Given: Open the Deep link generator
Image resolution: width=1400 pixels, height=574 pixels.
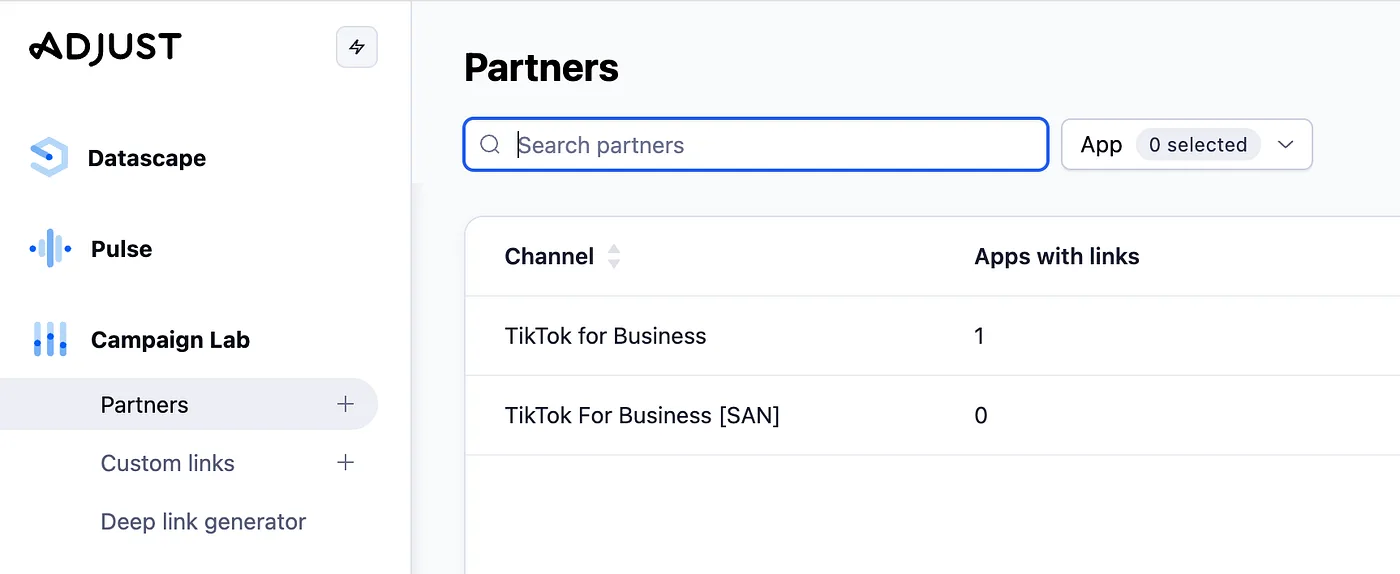Looking at the screenshot, I should [204, 521].
